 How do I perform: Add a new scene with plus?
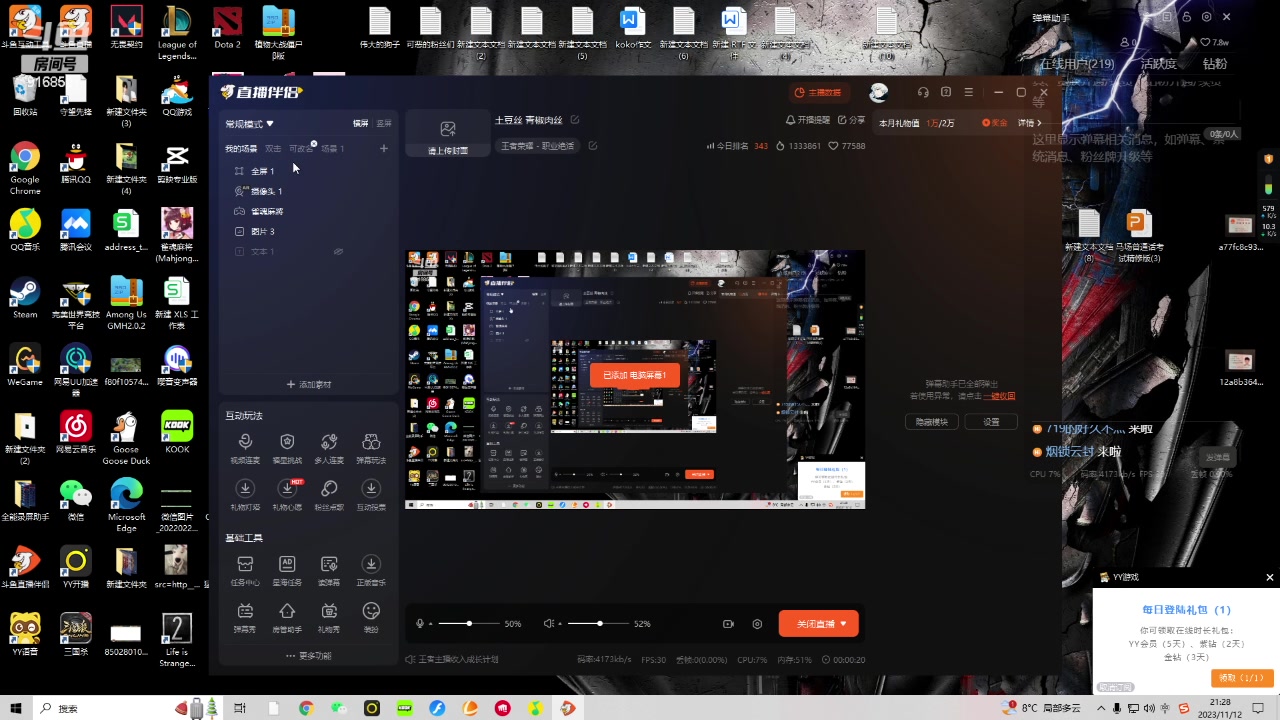click(x=383, y=148)
